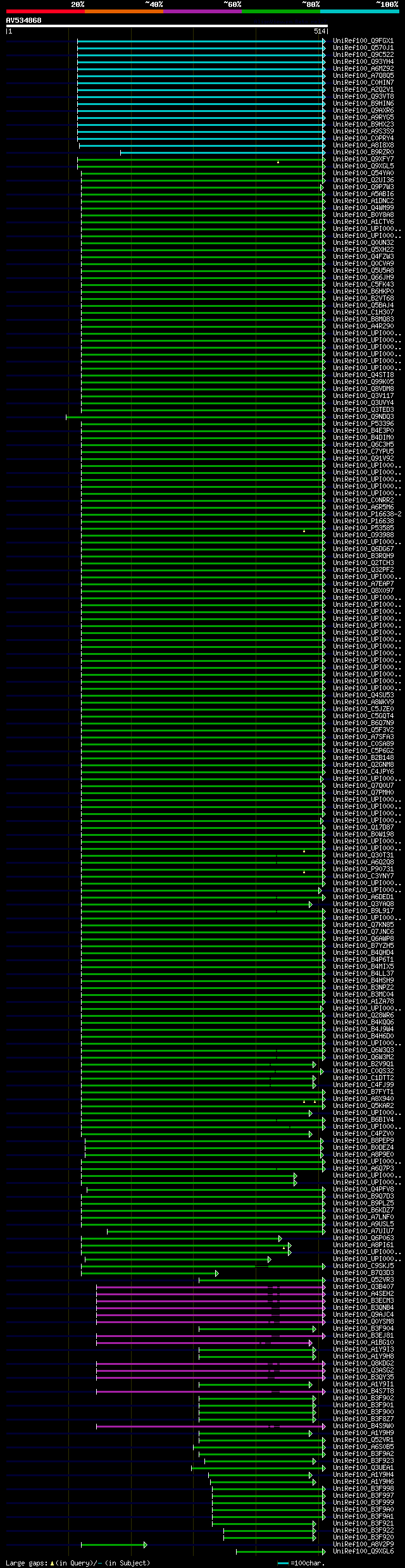Click the cyan alignment bar for B9RZR0
This screenshot has width=405, height=1568.
click(223, 152)
